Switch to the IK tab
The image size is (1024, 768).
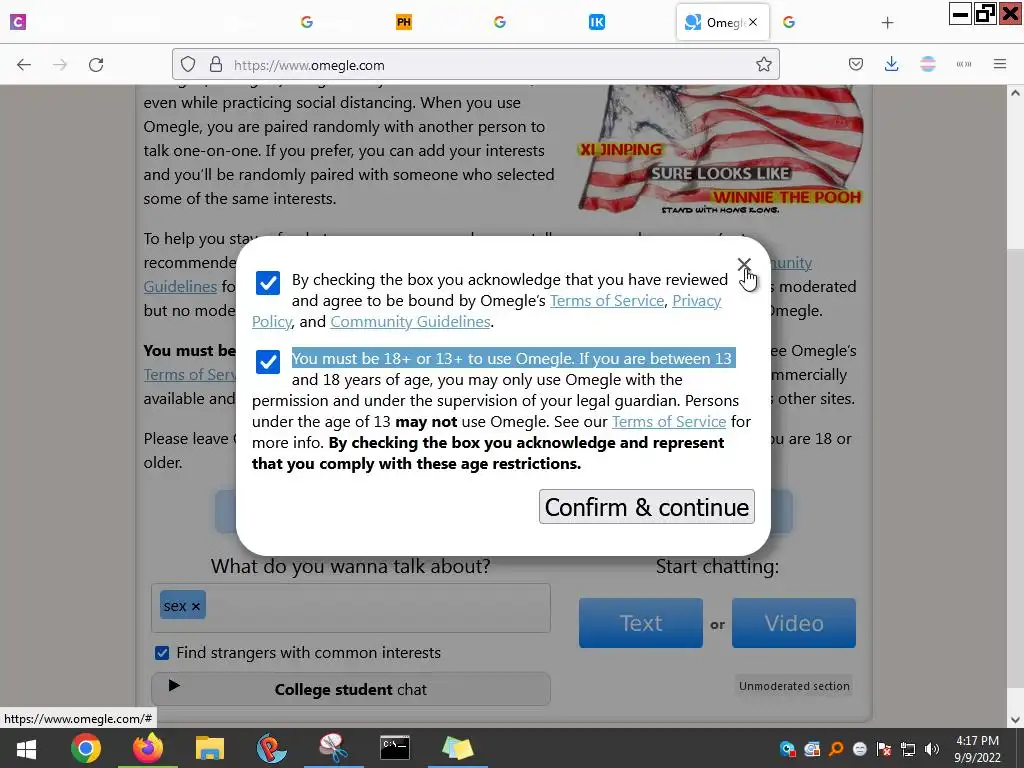coord(597,22)
